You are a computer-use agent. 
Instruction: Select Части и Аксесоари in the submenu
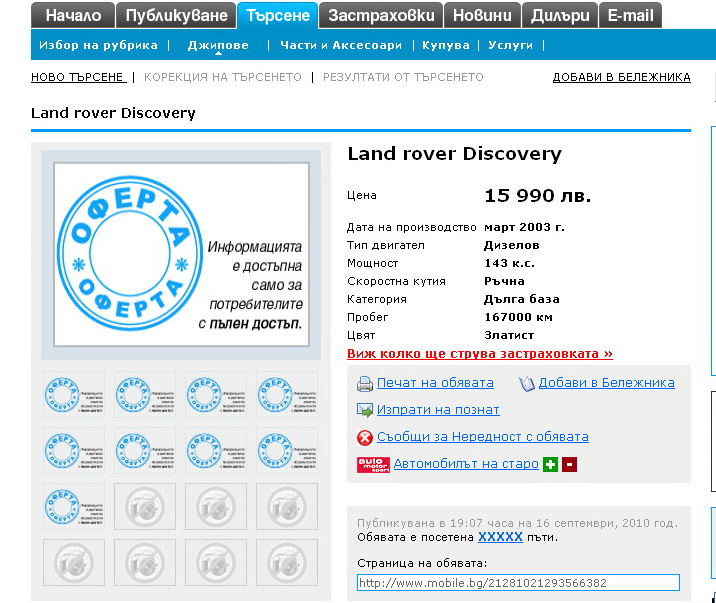coord(340,46)
